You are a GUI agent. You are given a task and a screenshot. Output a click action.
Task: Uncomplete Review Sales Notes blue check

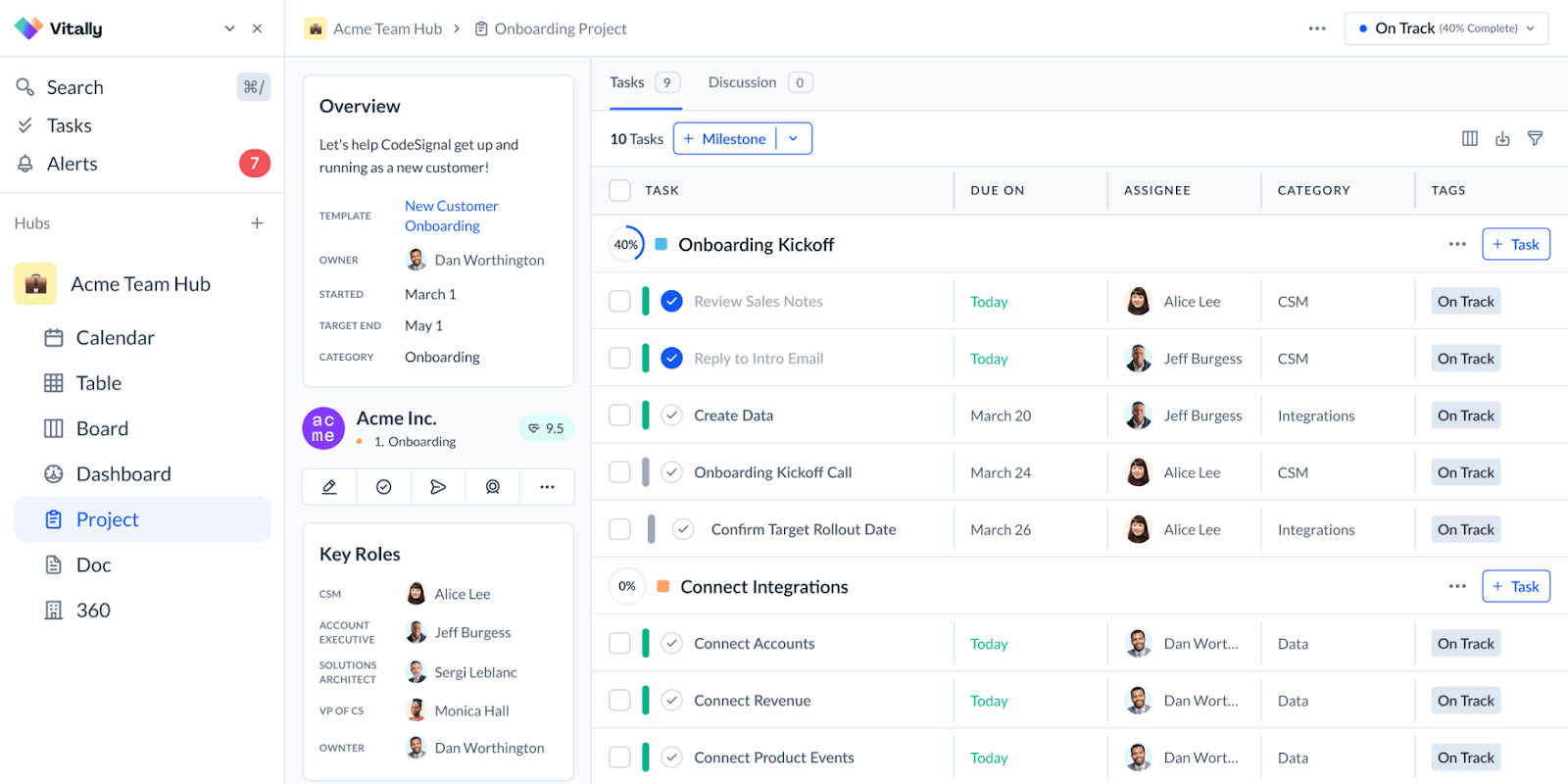point(671,301)
